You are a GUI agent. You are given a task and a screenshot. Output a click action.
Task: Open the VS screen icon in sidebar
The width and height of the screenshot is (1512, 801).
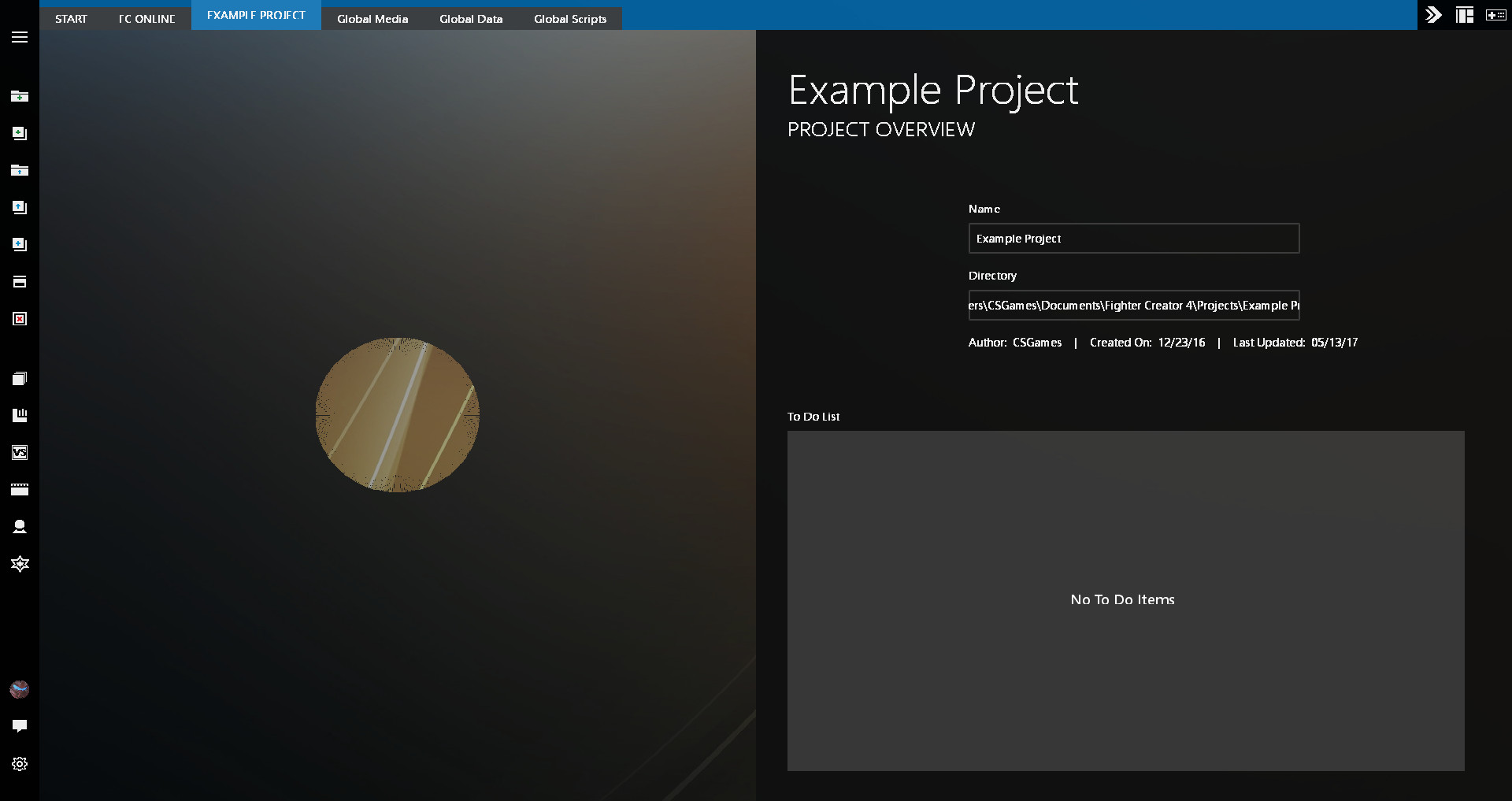20,453
